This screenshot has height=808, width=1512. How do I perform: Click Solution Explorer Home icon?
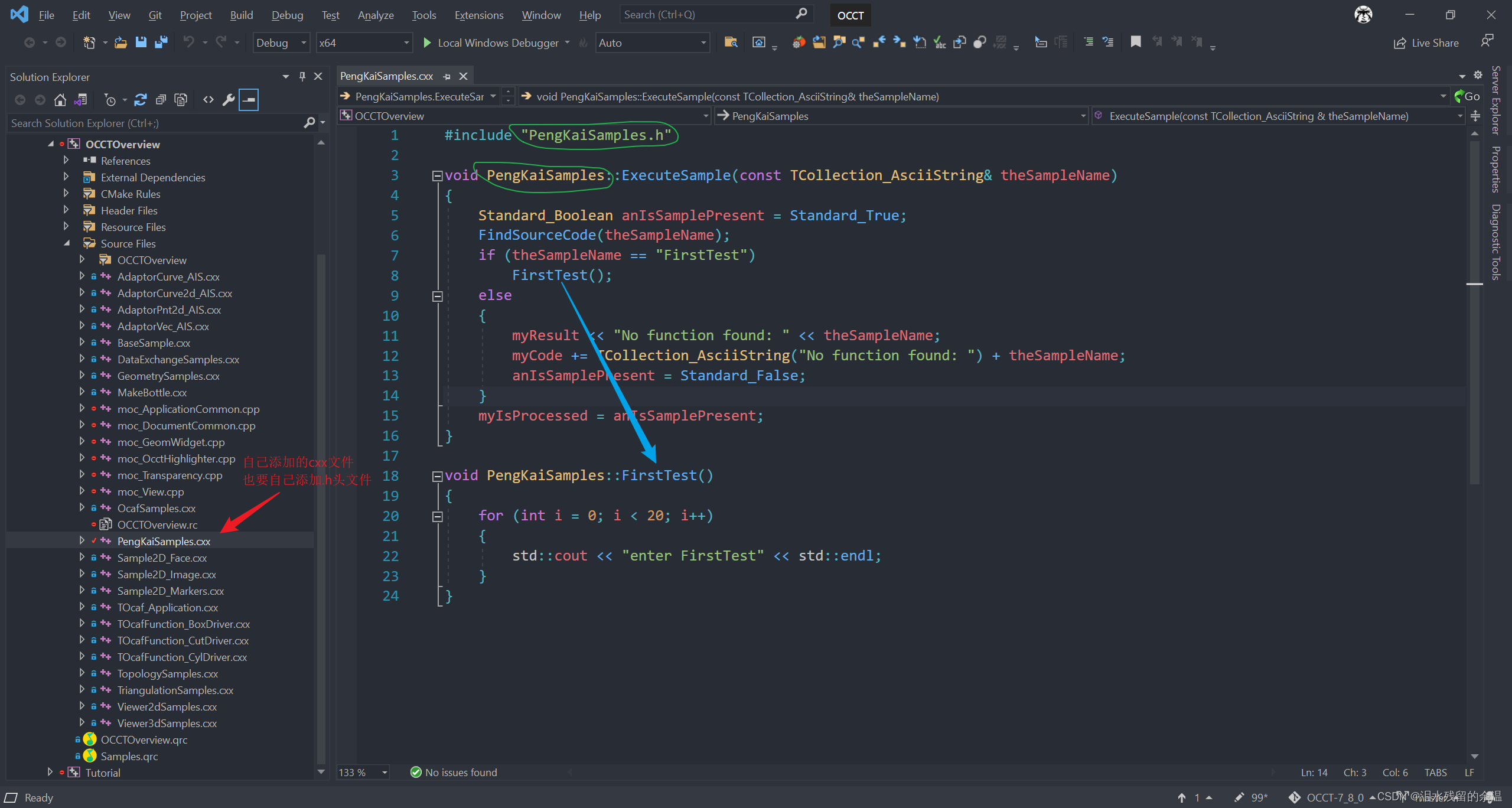click(60, 100)
